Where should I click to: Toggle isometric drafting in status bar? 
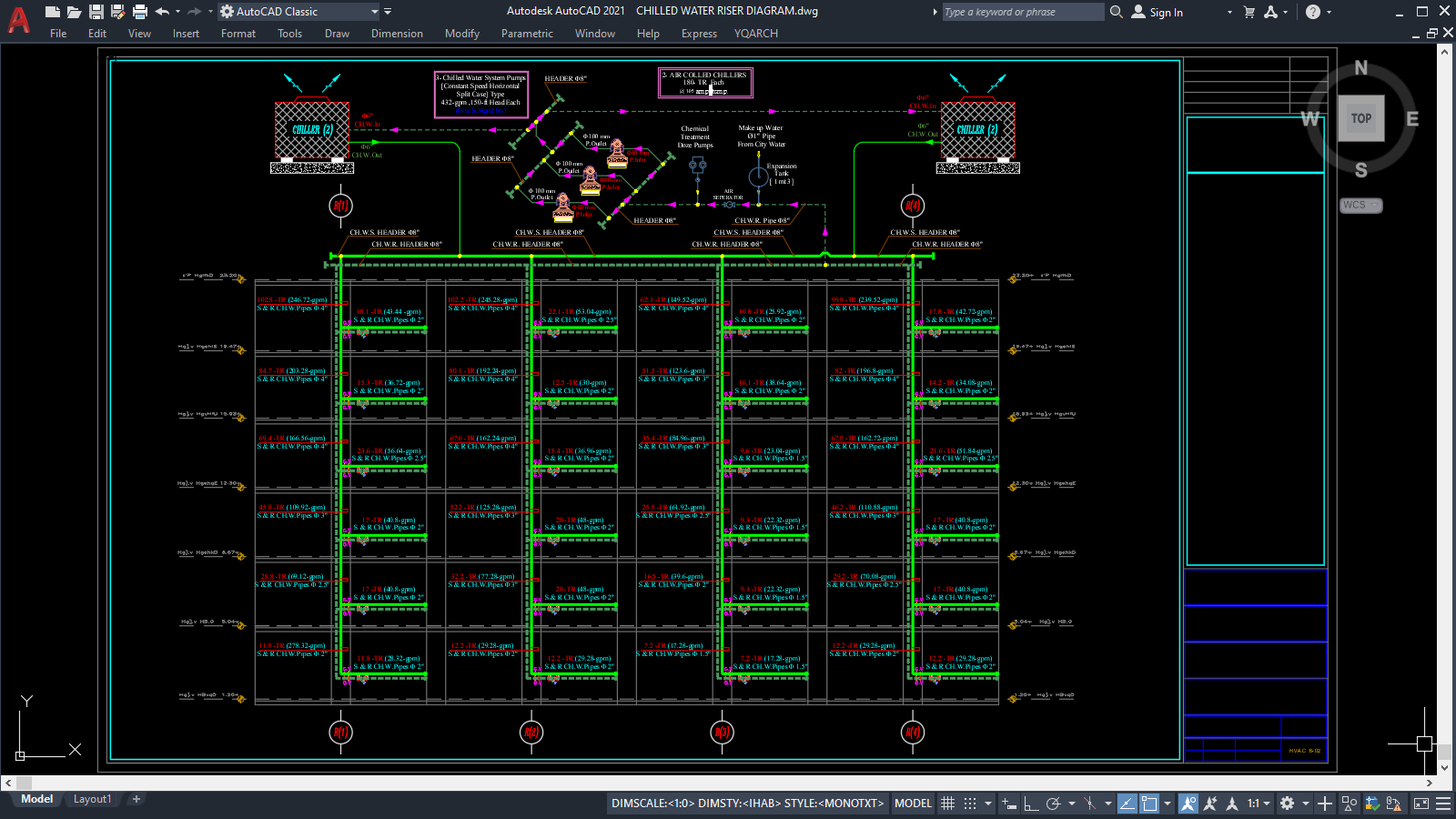click(1089, 804)
